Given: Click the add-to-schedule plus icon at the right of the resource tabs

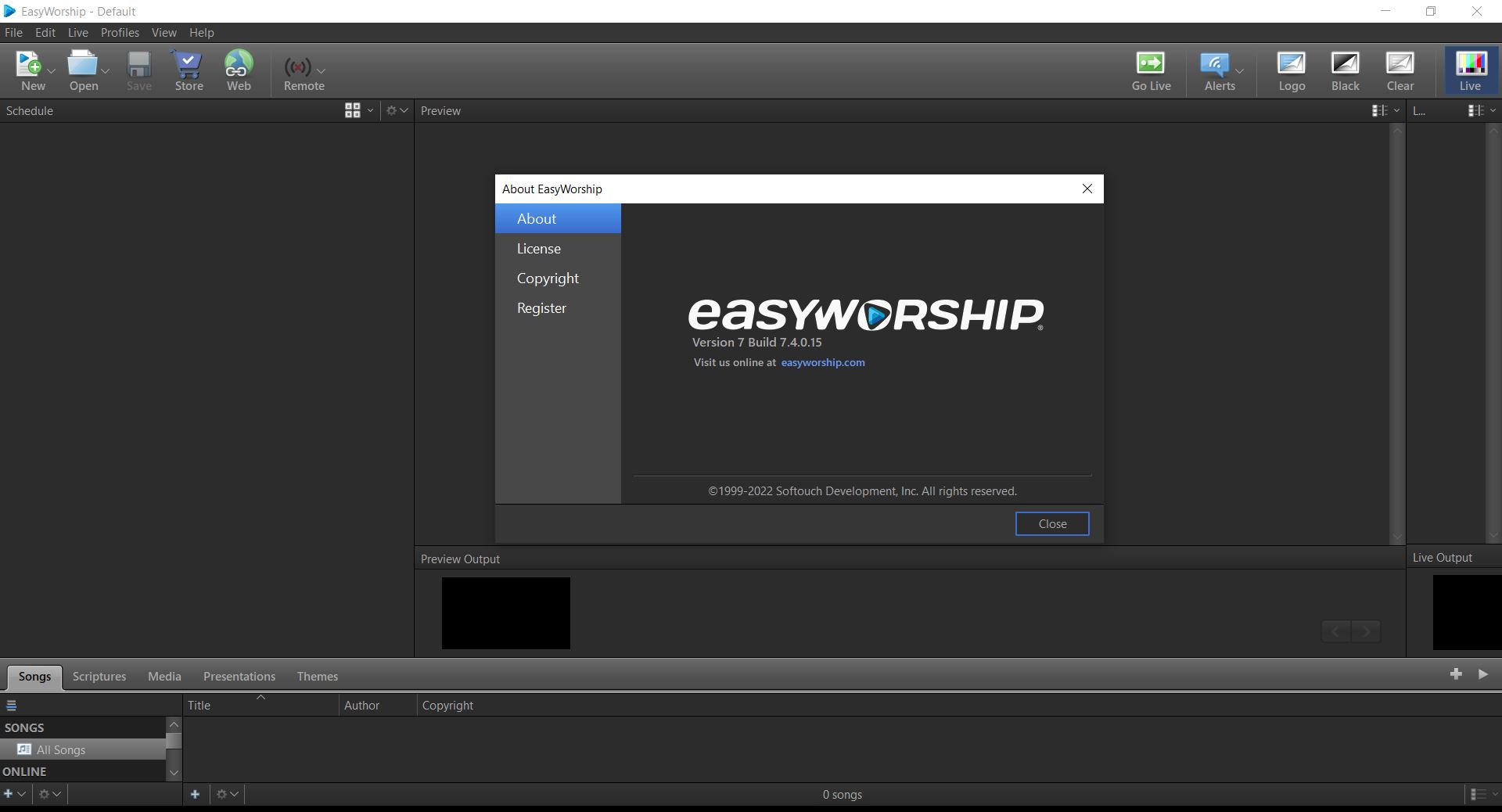Looking at the screenshot, I should 1456,674.
